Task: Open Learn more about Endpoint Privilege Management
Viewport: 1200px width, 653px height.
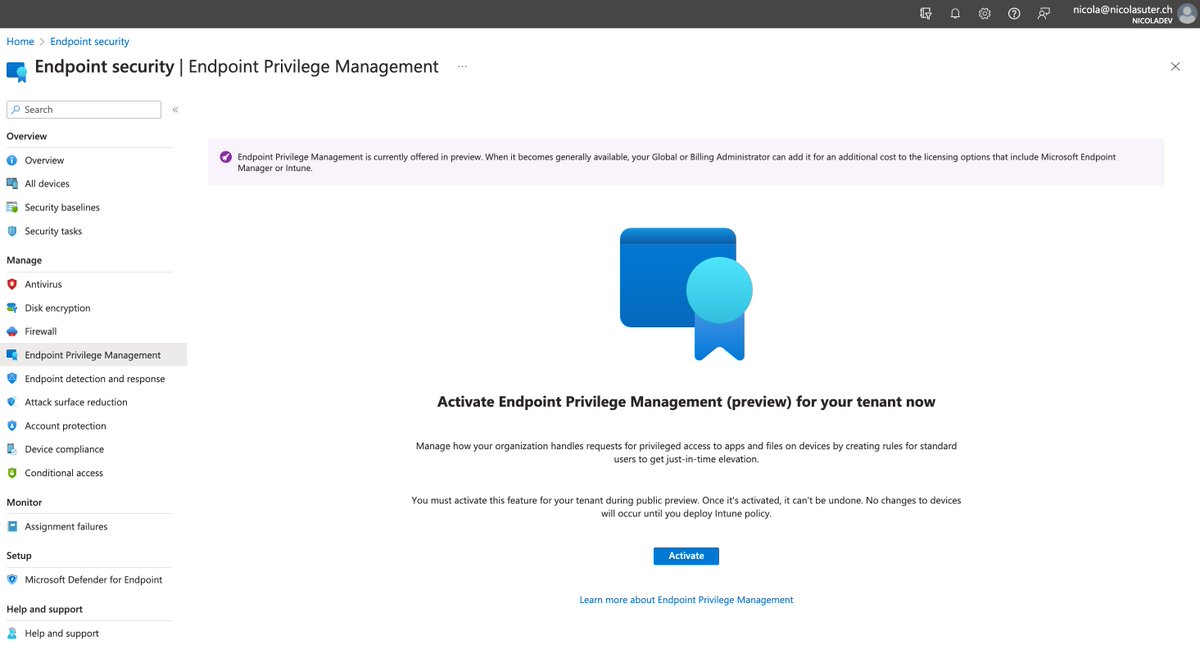Action: [x=686, y=600]
